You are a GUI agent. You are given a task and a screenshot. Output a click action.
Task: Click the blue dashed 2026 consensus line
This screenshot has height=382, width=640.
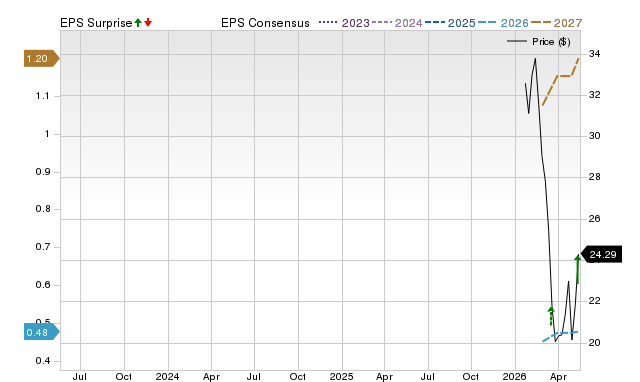point(560,336)
